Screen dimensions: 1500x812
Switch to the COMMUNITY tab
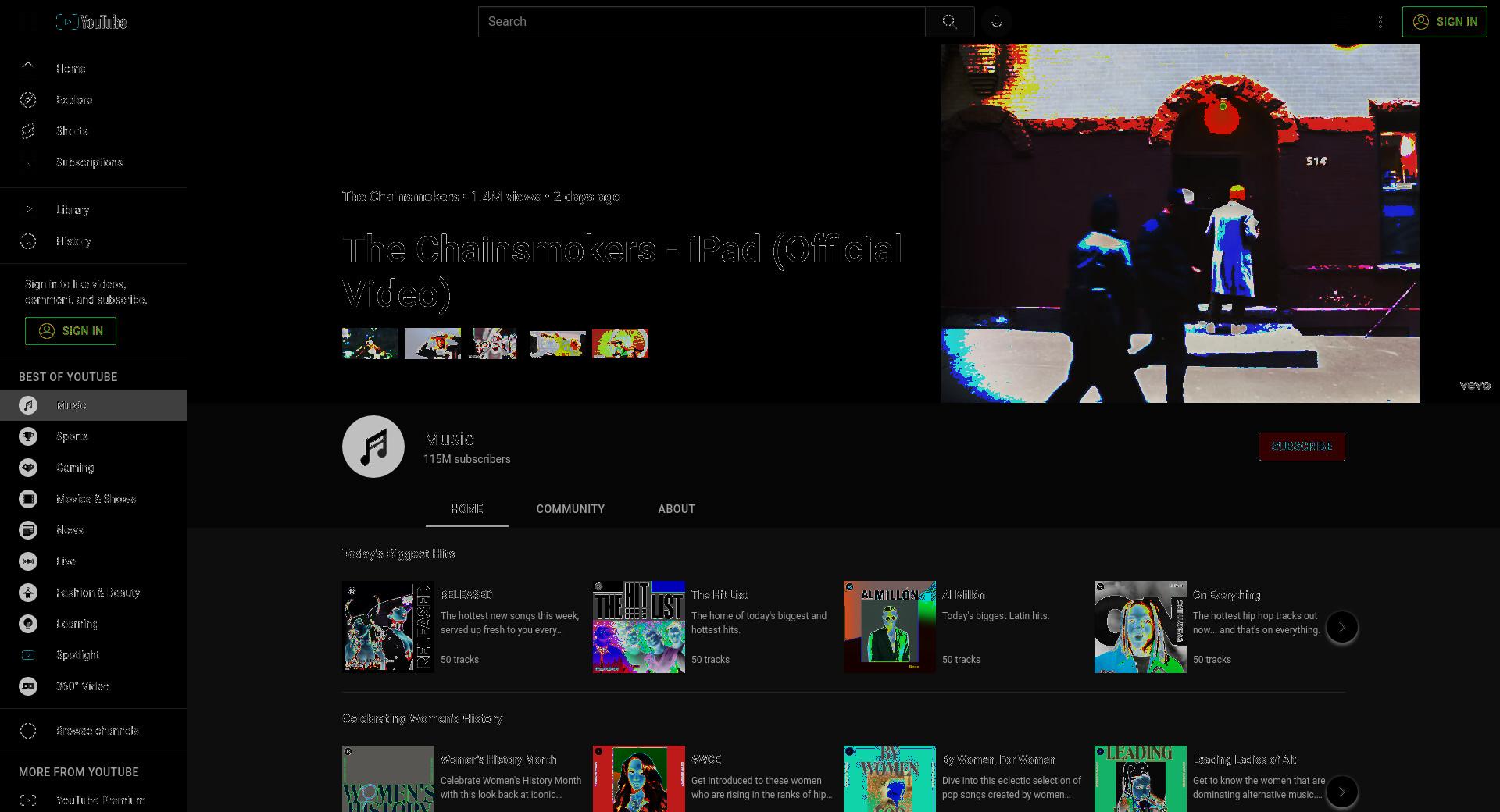coord(570,509)
